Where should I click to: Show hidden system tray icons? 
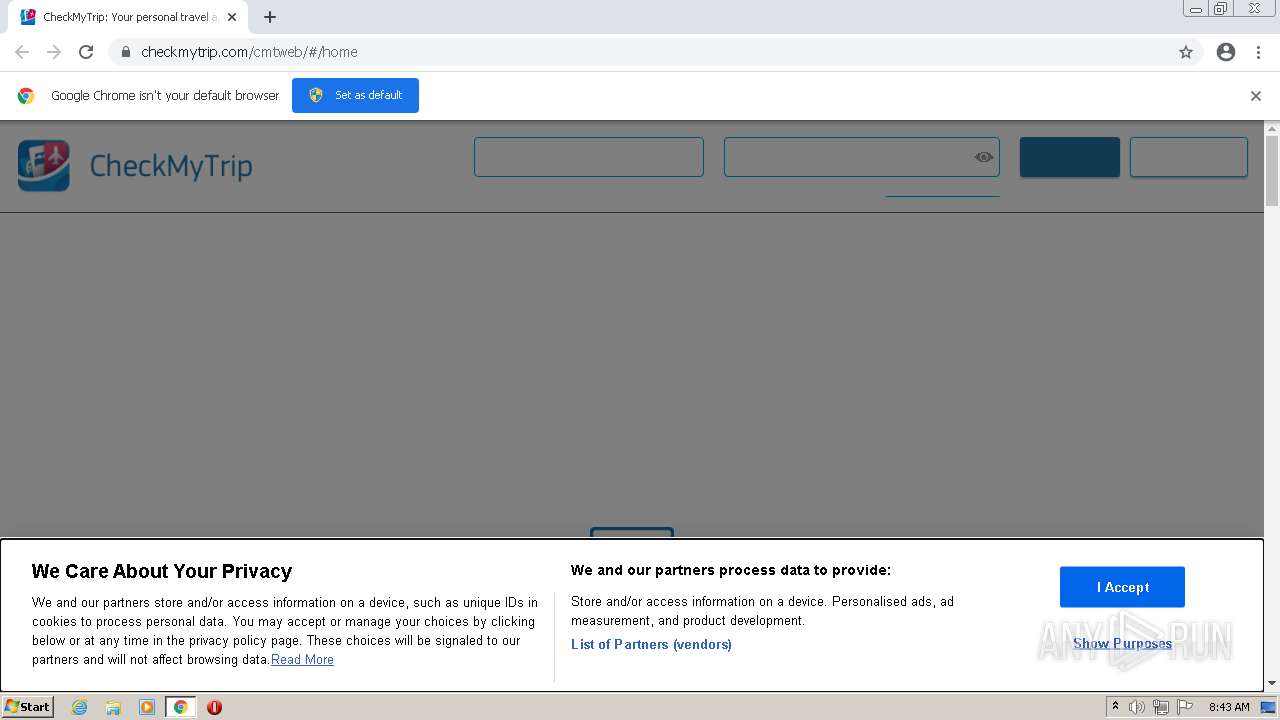[1115, 707]
